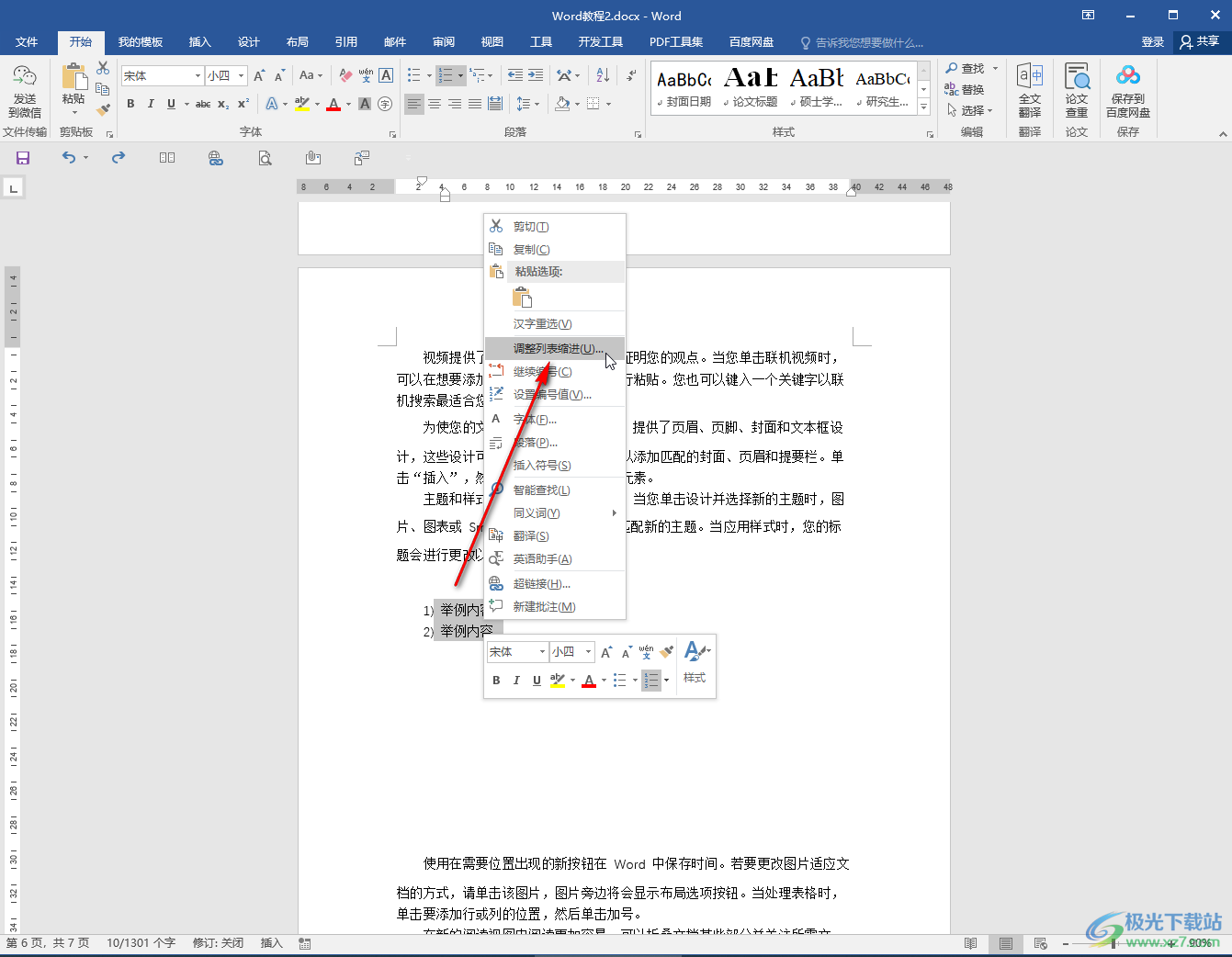This screenshot has width=1232, height=957.
Task: Switch to the 插入 Insert tab
Action: tap(200, 42)
